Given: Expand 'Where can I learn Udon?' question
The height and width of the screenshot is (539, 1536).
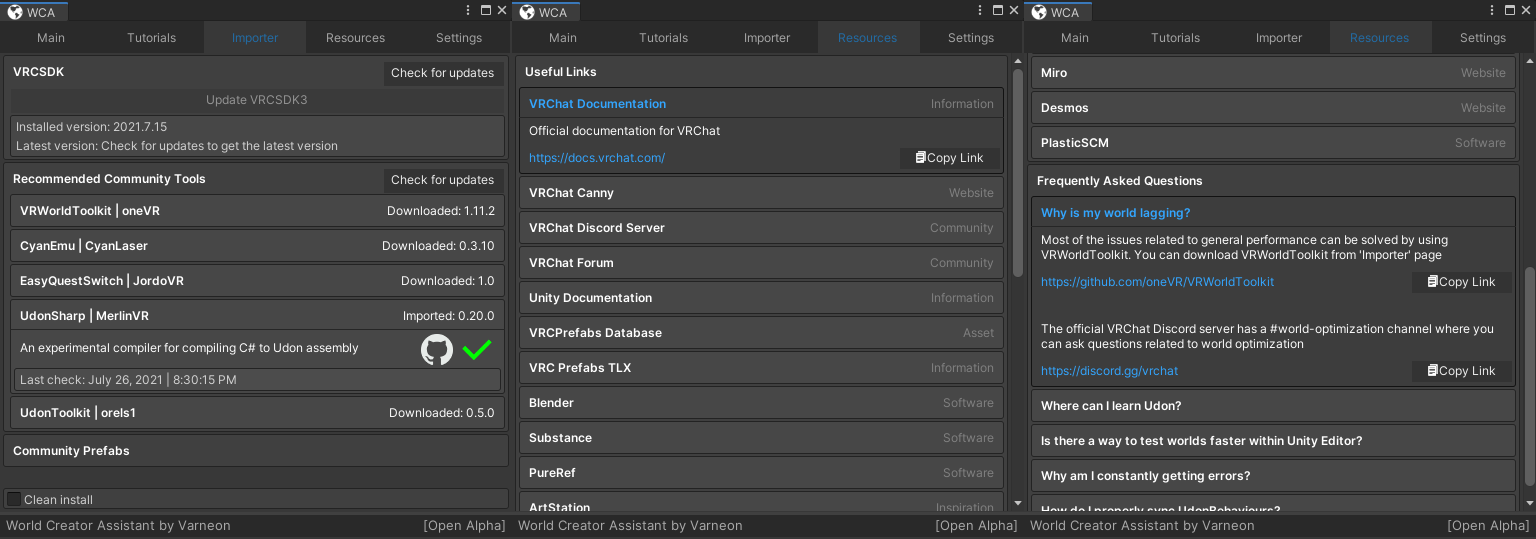Looking at the screenshot, I should click(1273, 406).
